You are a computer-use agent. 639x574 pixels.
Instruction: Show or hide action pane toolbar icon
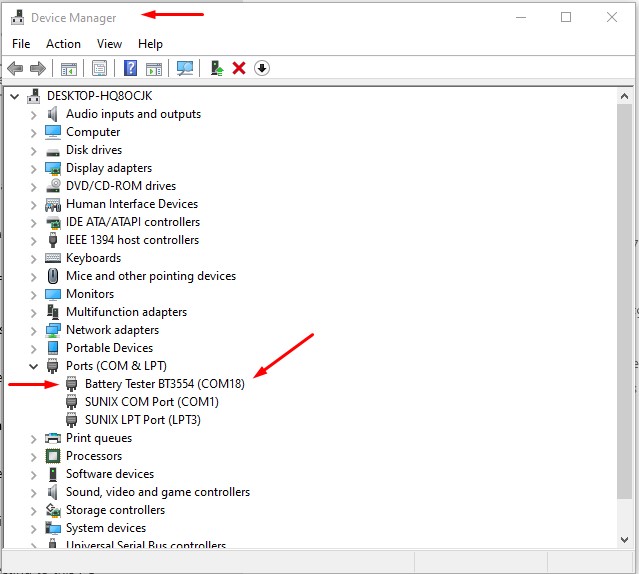pos(154,68)
